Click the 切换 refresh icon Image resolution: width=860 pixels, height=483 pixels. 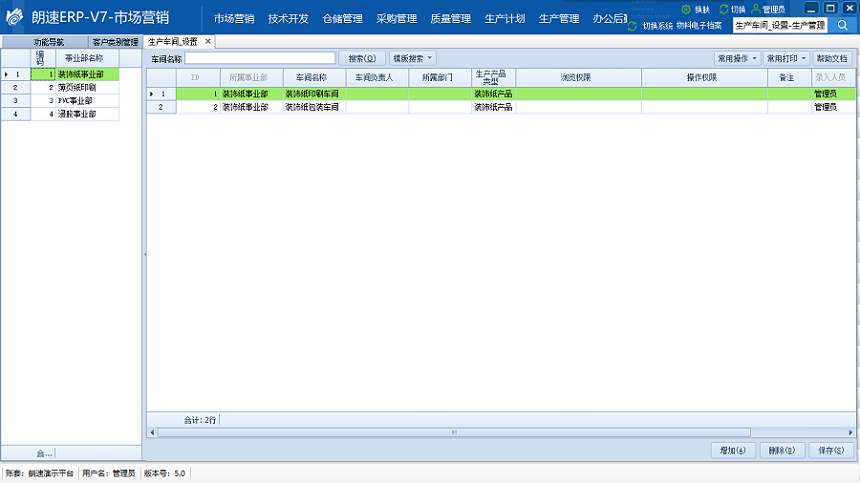point(724,9)
